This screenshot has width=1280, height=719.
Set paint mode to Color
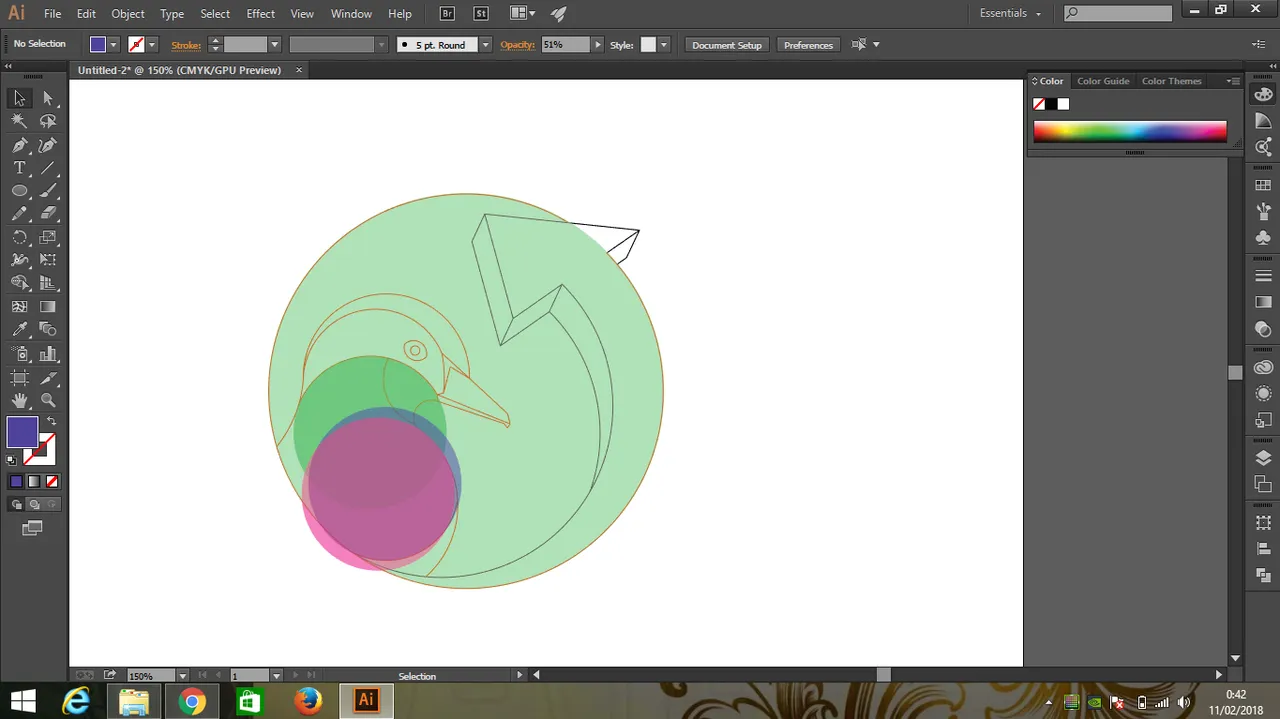pyautogui.click(x=16, y=481)
